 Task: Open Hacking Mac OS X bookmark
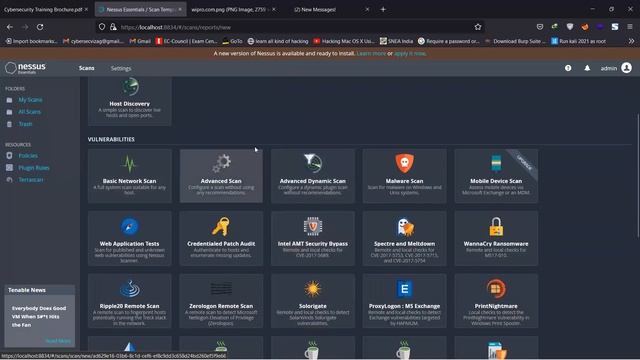[344, 41]
